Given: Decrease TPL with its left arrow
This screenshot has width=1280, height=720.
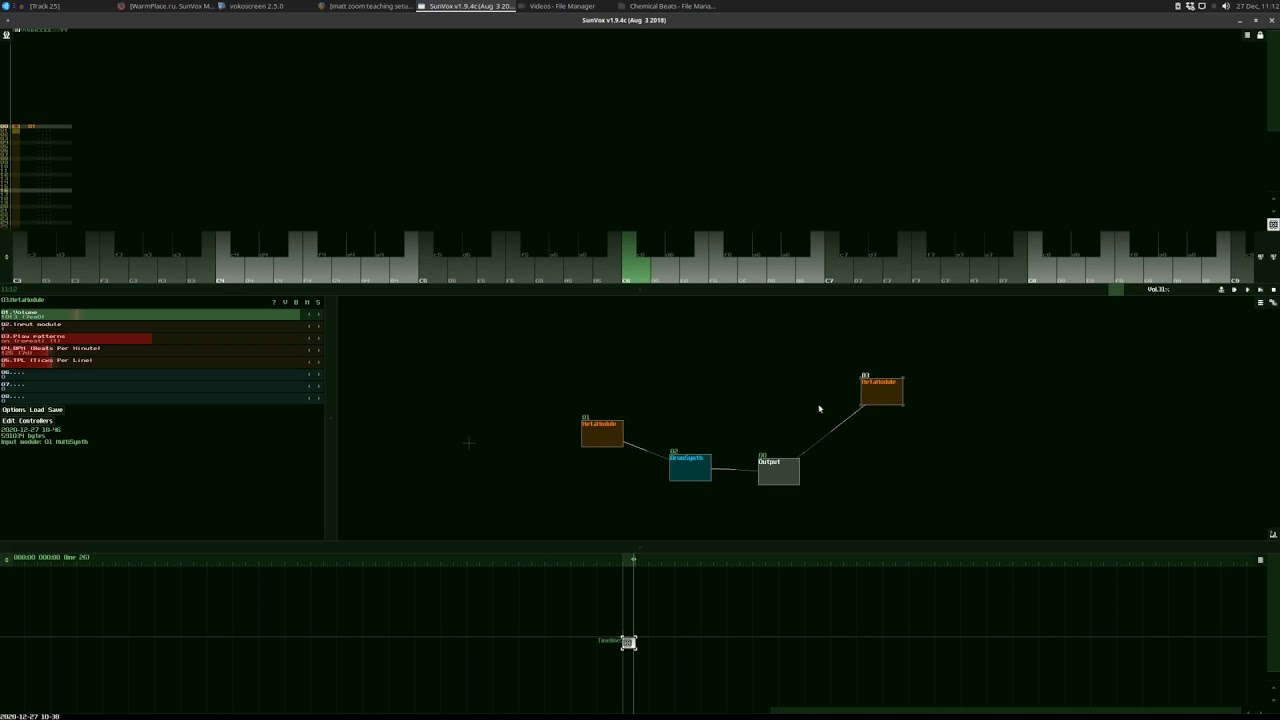Looking at the screenshot, I should 309,362.
